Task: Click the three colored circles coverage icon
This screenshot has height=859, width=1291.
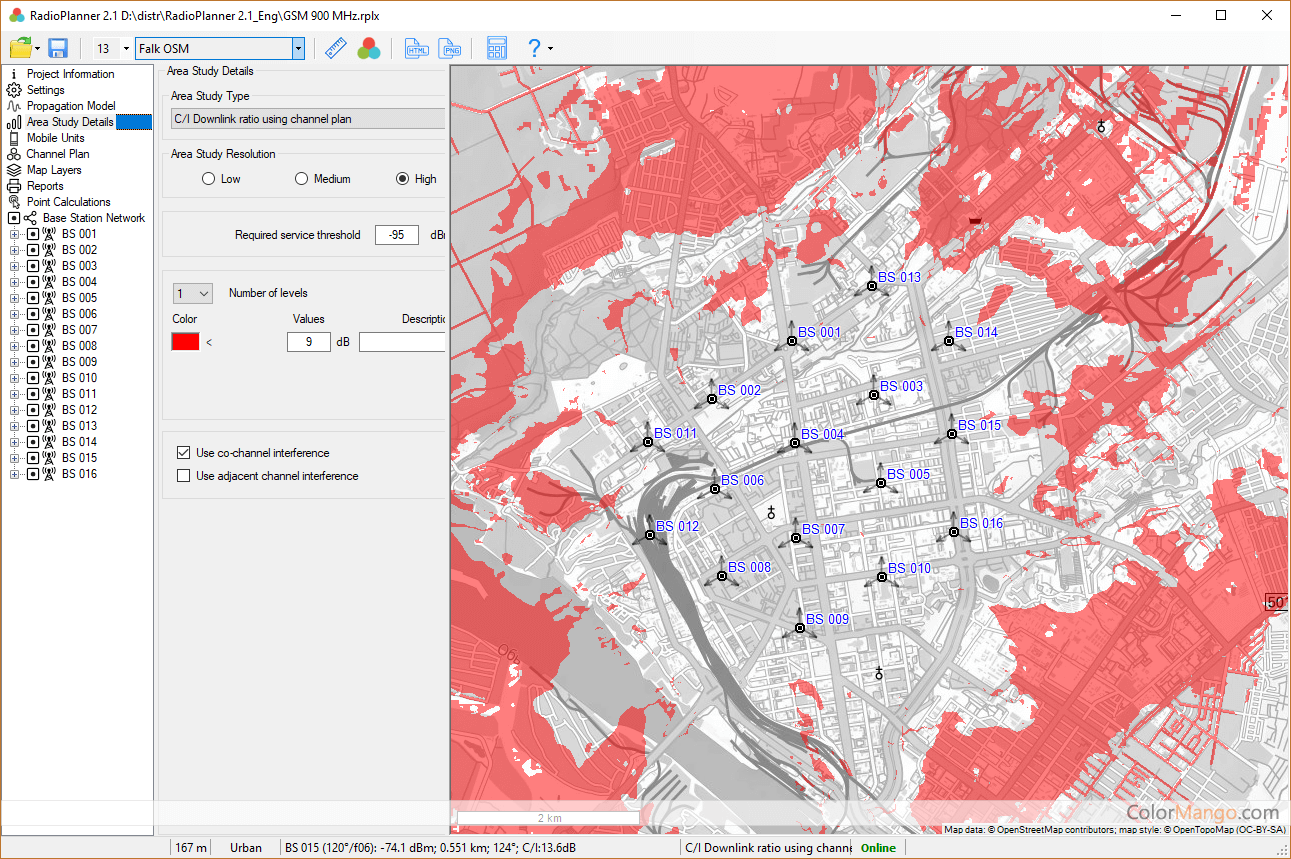Action: click(369, 48)
